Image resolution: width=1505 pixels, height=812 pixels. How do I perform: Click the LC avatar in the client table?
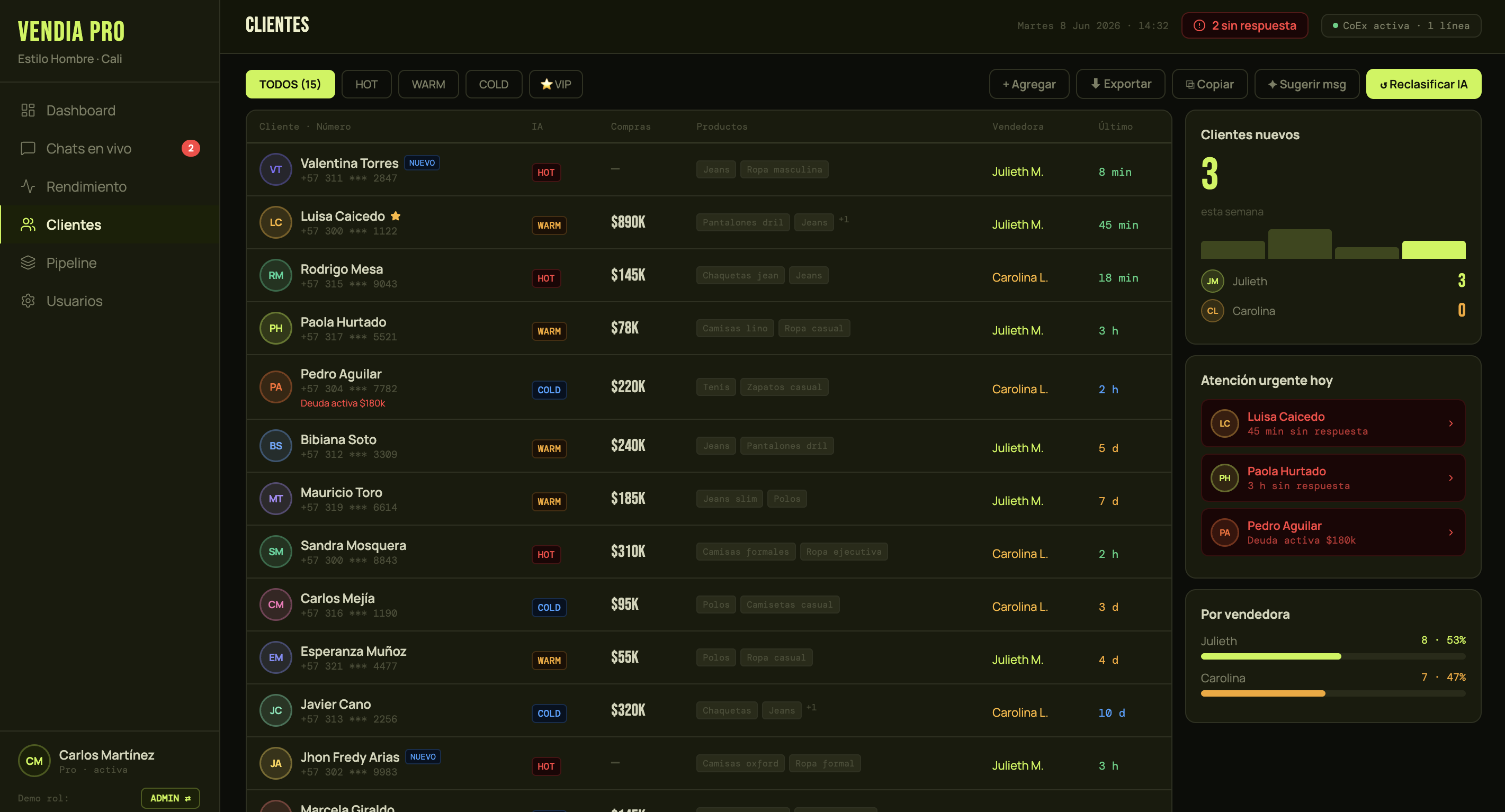276,222
